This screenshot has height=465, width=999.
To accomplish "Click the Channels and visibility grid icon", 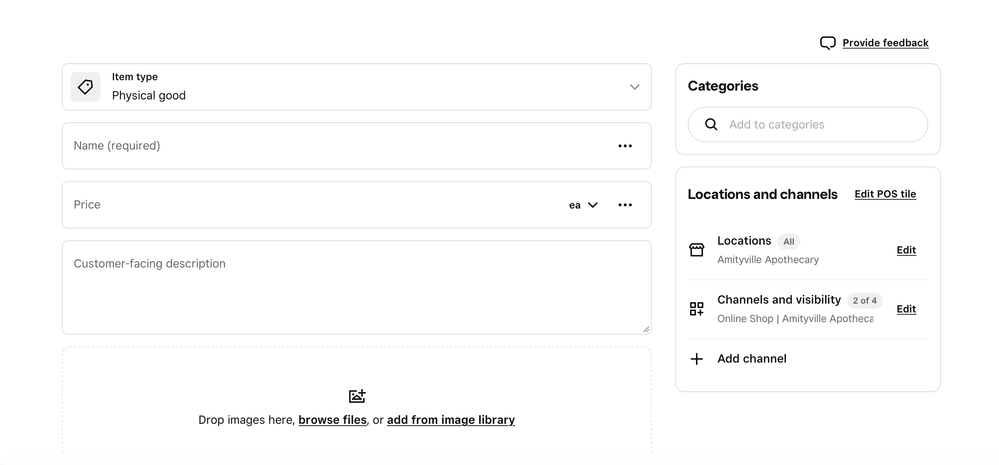I will 697,309.
